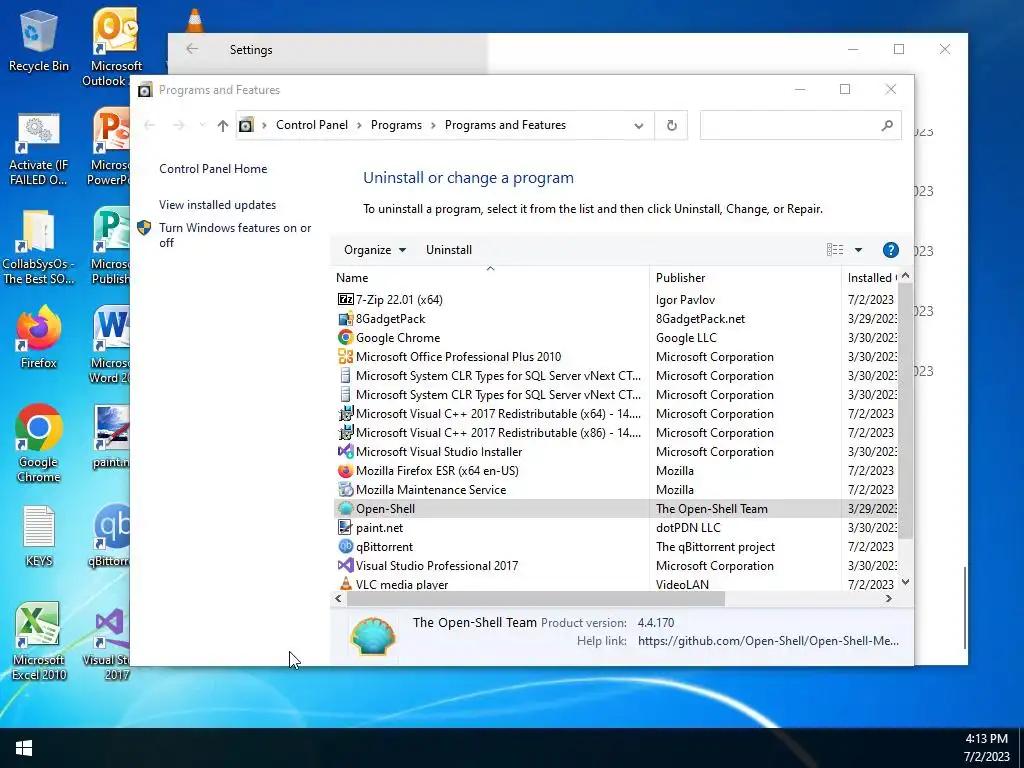
Task: Click Programs breadcrumb segment
Action: [396, 125]
